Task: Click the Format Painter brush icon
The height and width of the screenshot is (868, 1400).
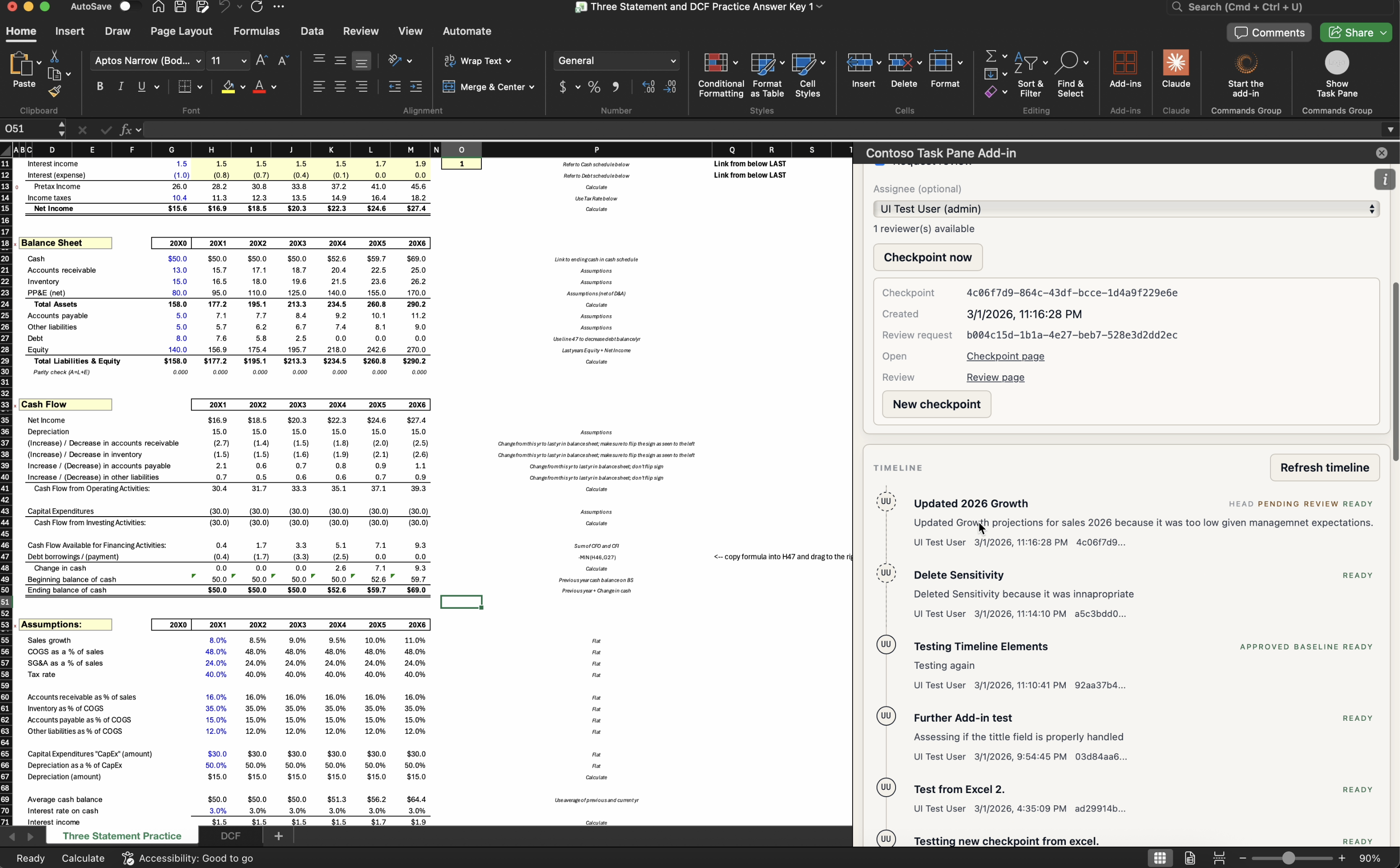Action: coord(55,91)
